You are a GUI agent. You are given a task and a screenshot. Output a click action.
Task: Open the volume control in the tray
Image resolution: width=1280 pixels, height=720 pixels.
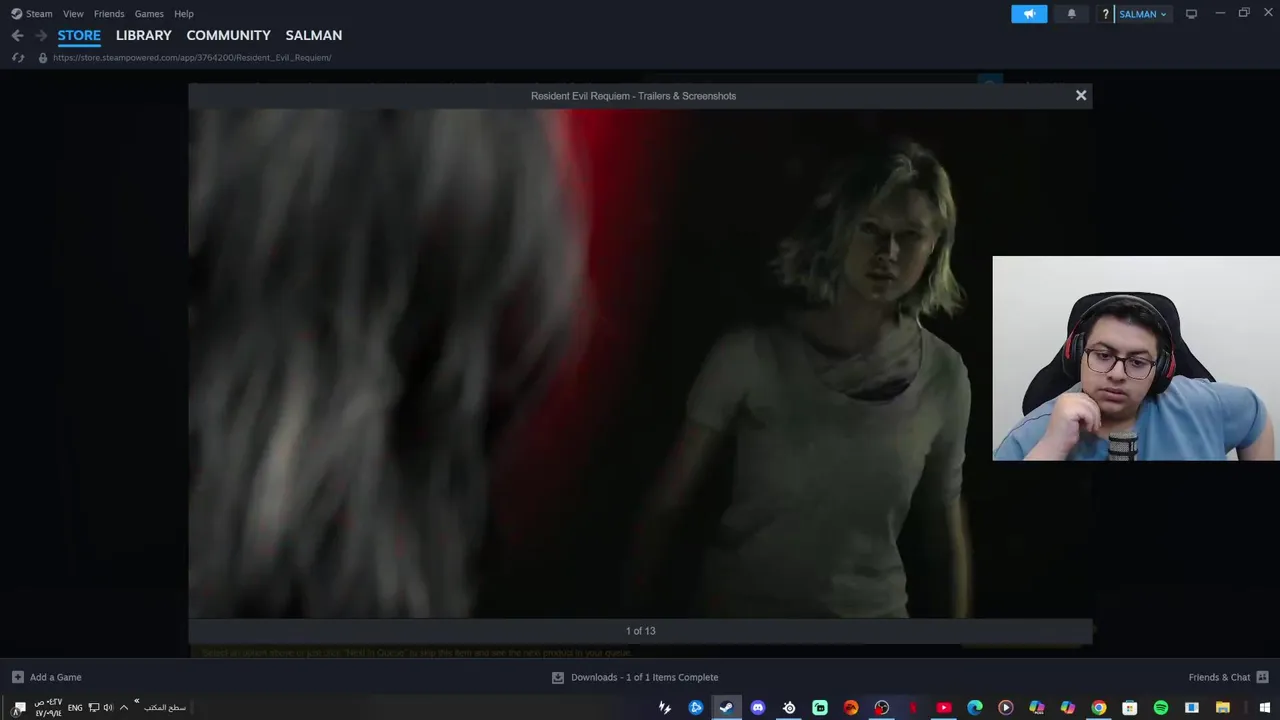(x=108, y=708)
